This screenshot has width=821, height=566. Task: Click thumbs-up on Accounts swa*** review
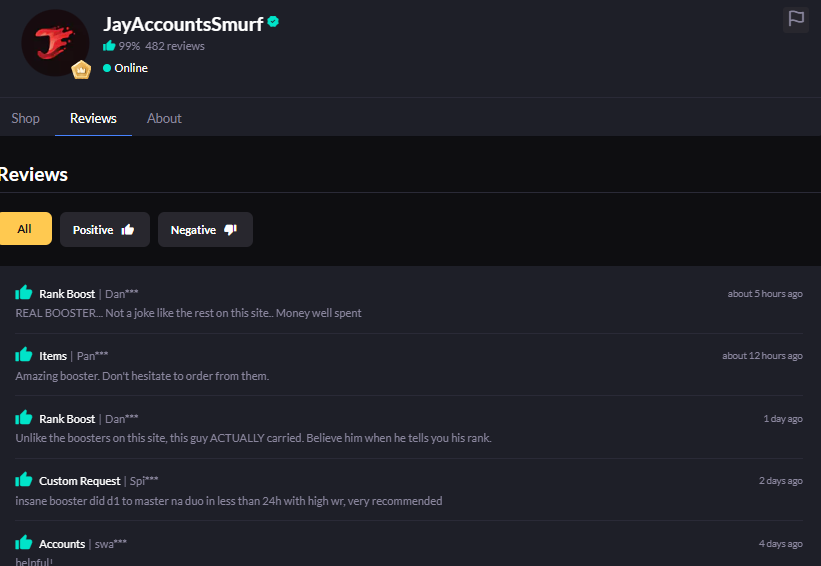(24, 542)
